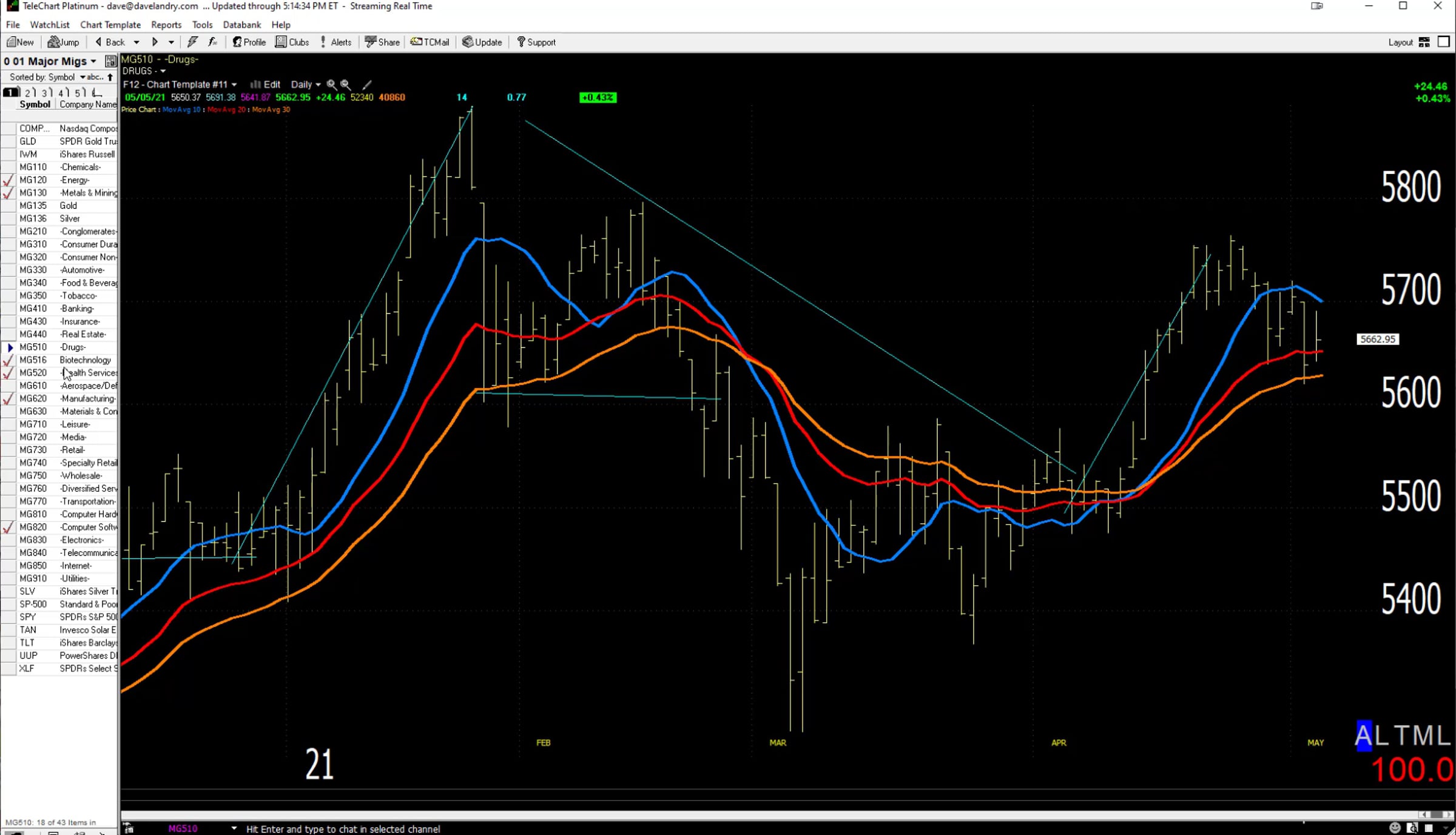The image size is (1456, 835).
Task: Toggle the sort direction arrow
Action: [110, 77]
